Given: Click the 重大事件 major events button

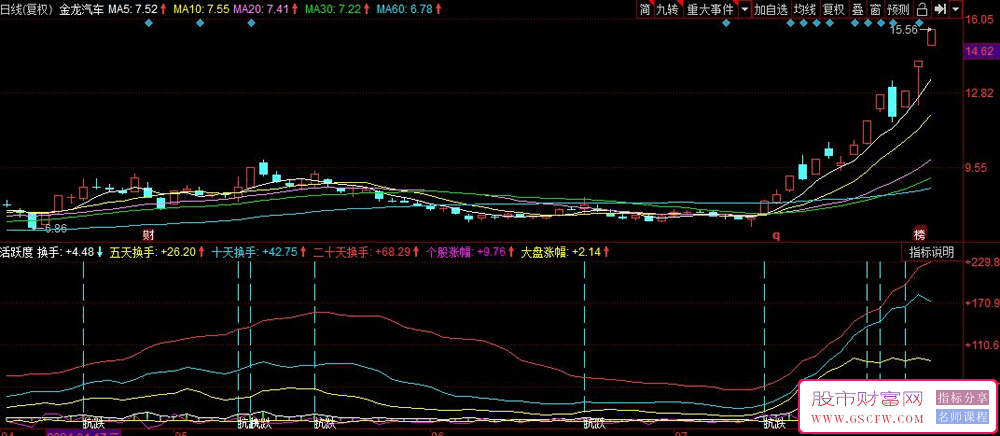Looking at the screenshot, I should click(x=709, y=9).
